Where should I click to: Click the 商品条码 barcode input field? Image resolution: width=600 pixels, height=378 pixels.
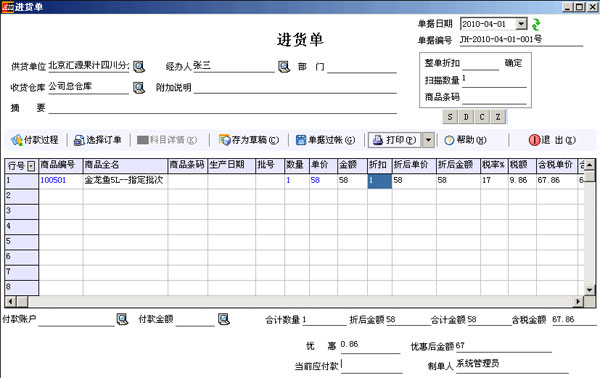[494, 97]
